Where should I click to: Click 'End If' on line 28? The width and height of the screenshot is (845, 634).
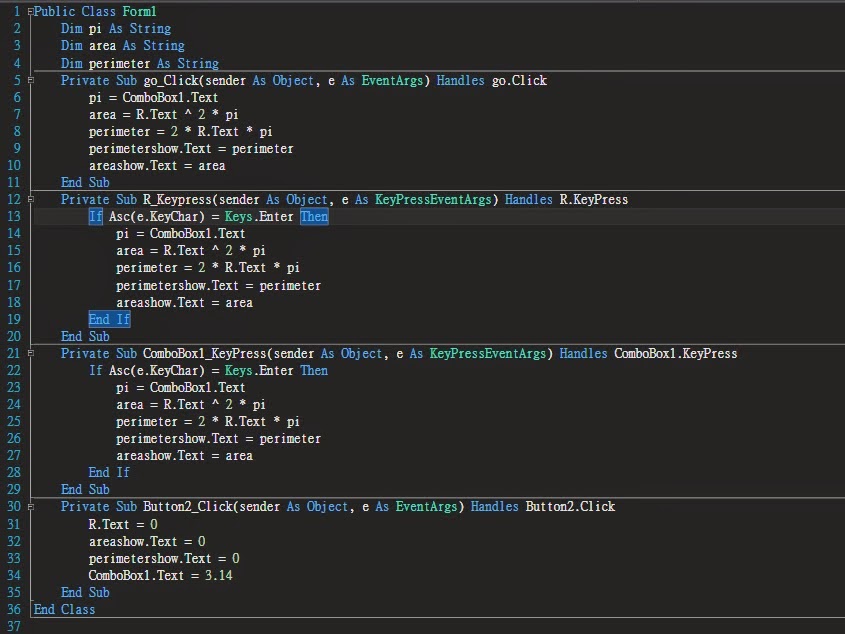click(x=109, y=473)
